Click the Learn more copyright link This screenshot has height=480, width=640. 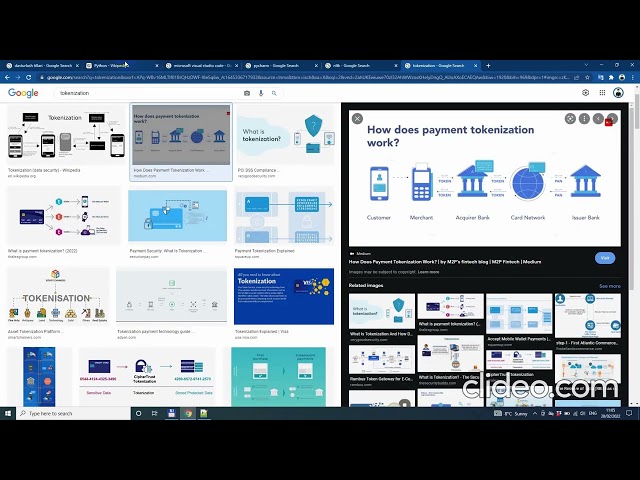(x=428, y=272)
